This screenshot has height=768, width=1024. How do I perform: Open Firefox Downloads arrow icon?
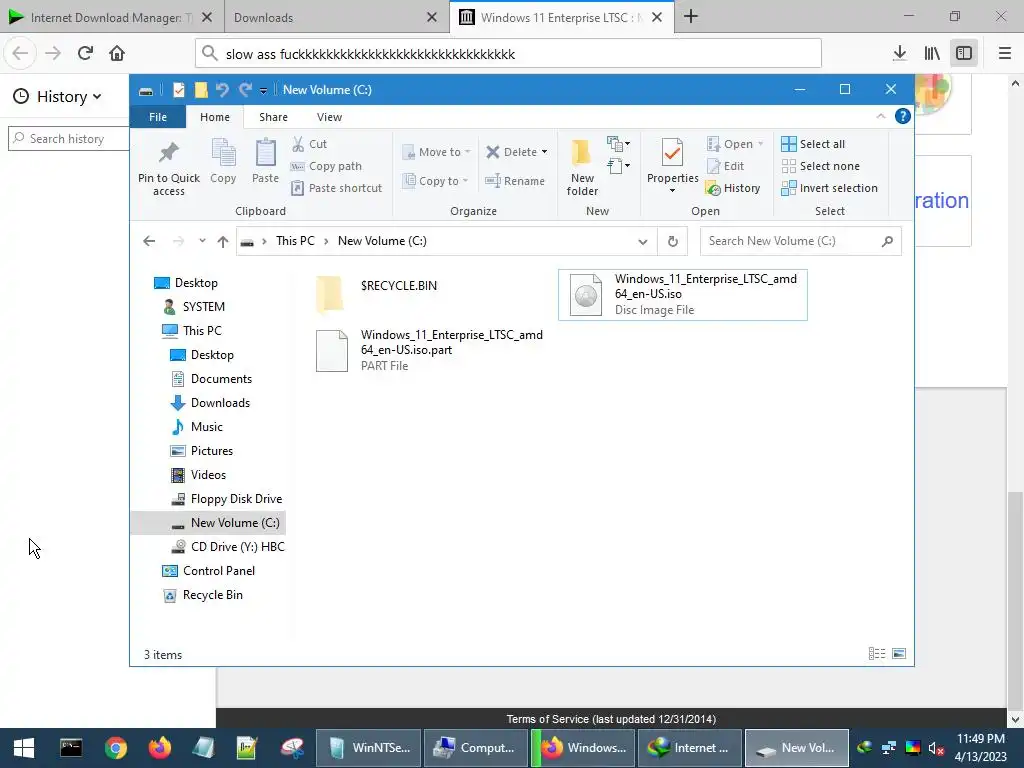click(900, 53)
